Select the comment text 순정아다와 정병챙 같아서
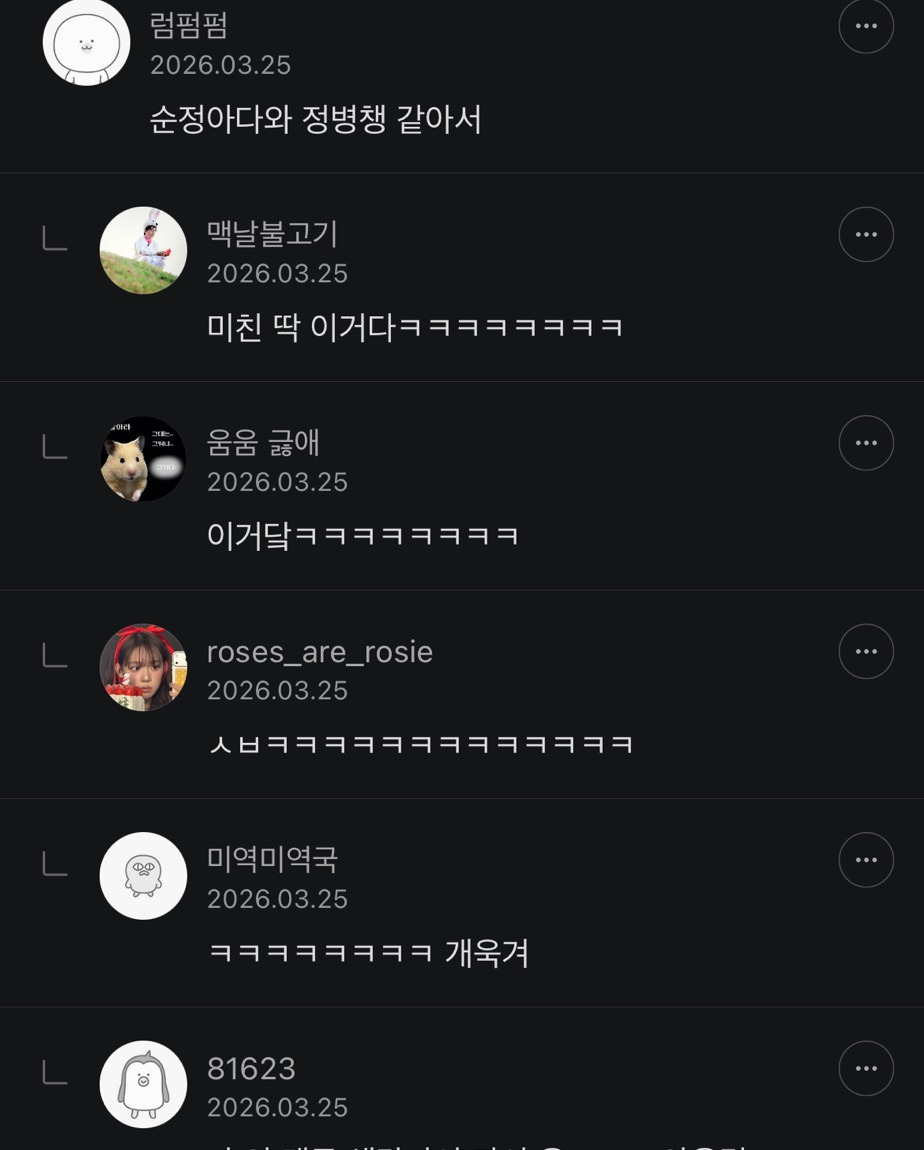The width and height of the screenshot is (924, 1150). (315, 120)
